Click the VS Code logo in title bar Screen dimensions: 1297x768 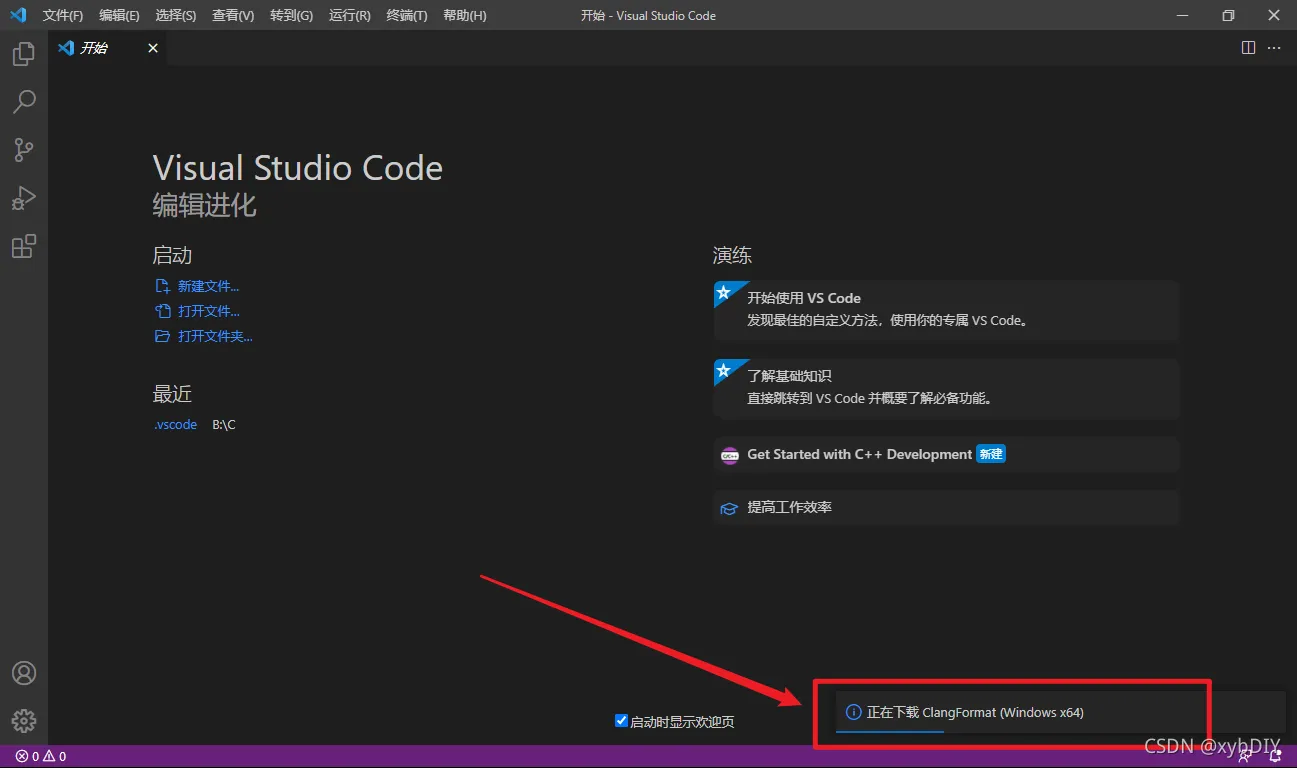point(18,15)
